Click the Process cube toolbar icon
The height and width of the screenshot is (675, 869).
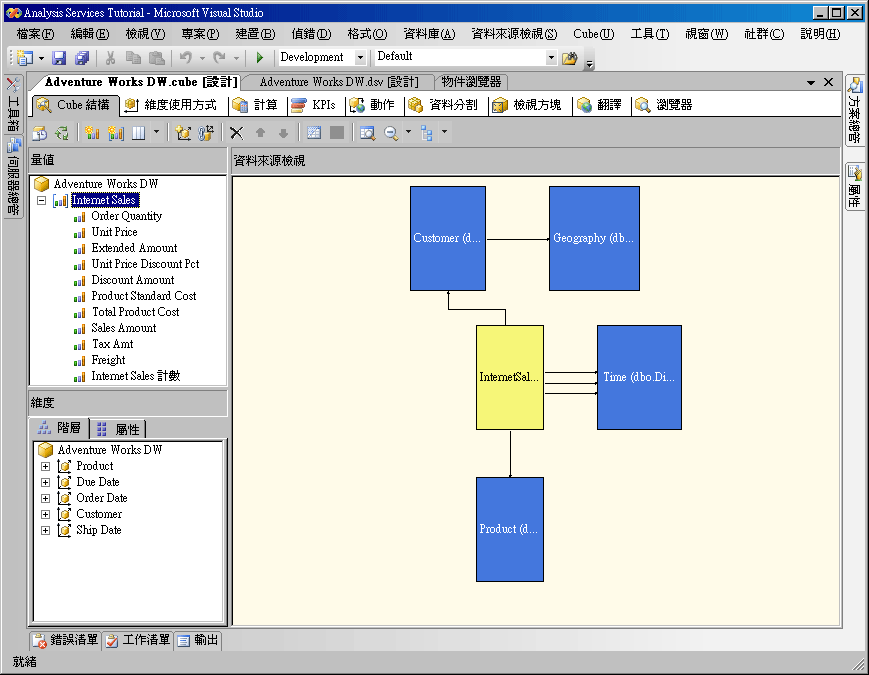(40, 133)
